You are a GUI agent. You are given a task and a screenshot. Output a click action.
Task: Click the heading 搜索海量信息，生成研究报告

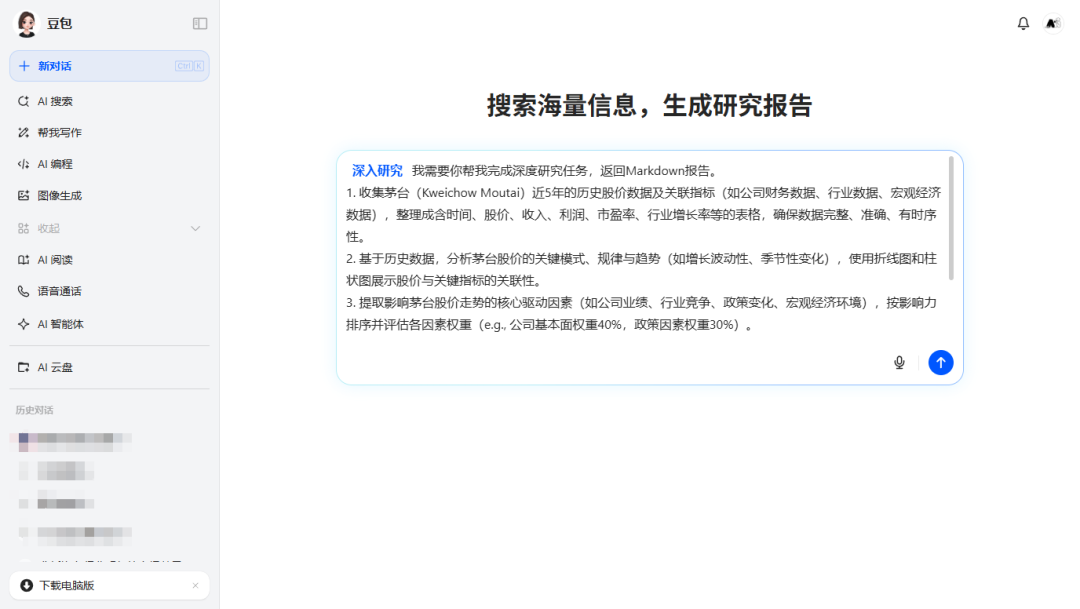[650, 105]
